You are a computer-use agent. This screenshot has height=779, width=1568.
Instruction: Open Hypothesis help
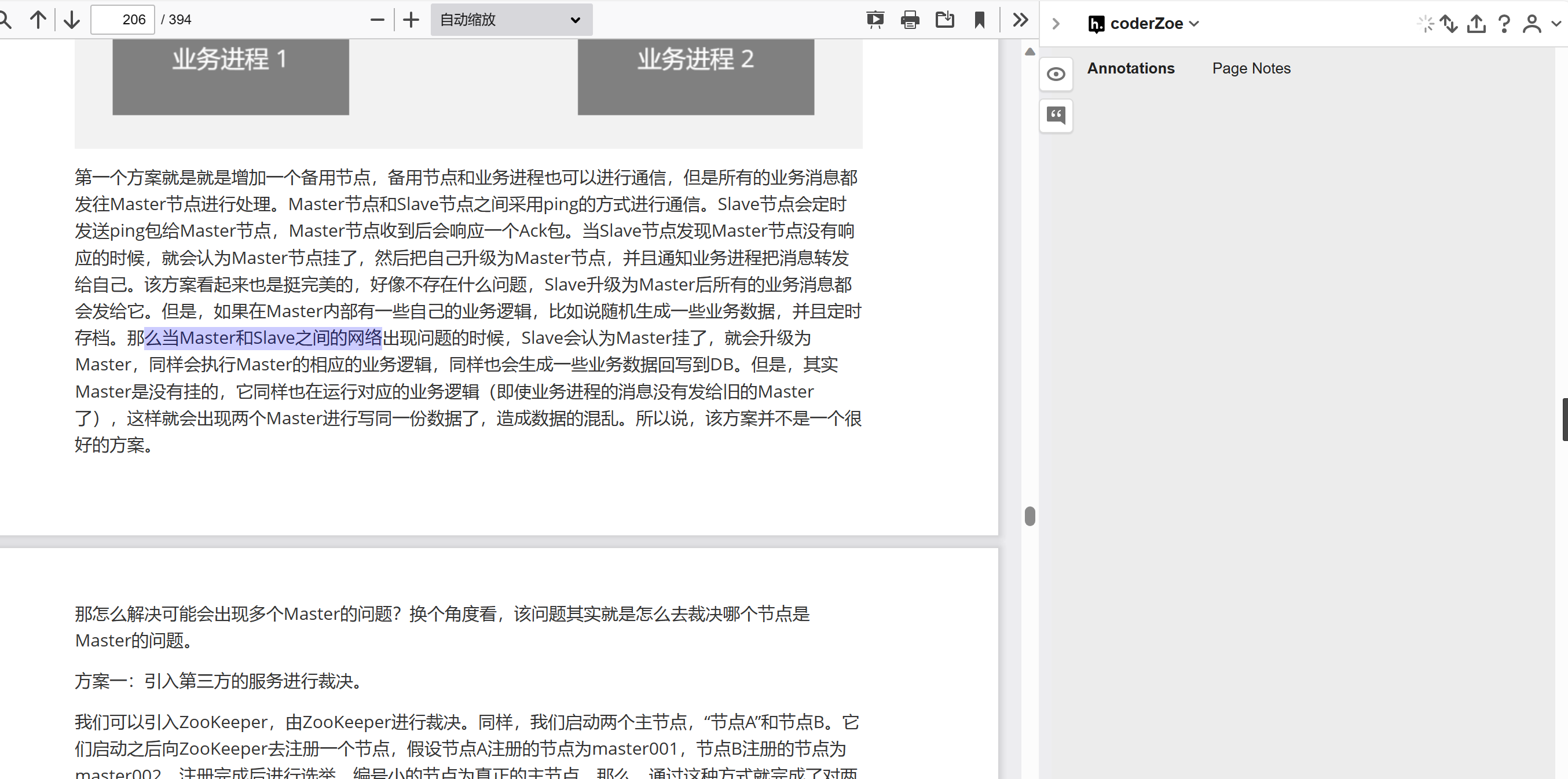tap(1504, 24)
